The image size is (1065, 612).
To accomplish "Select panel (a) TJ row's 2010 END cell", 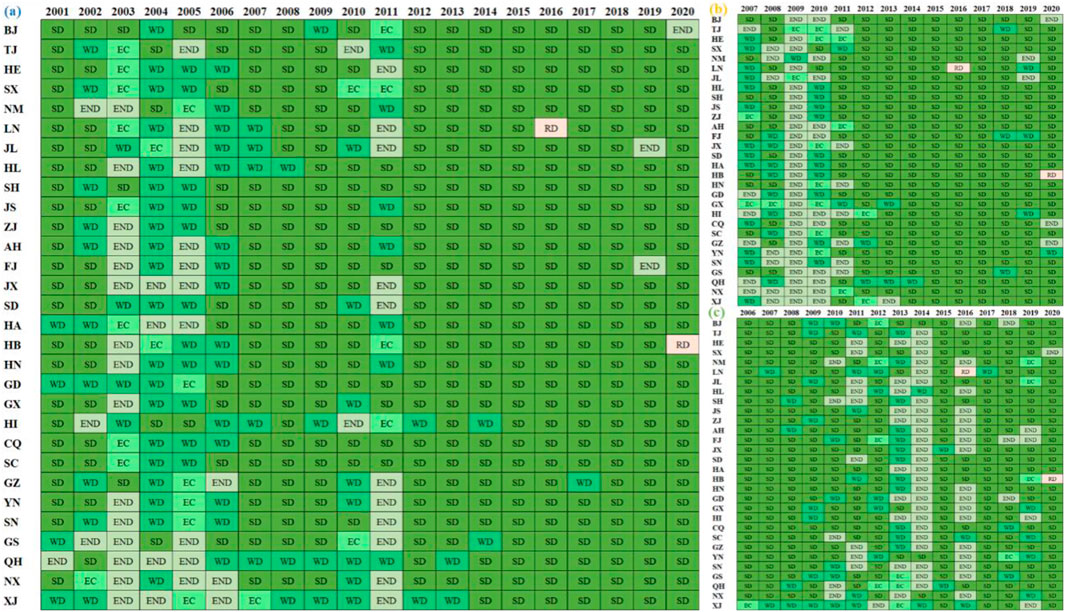I will [x=353, y=50].
